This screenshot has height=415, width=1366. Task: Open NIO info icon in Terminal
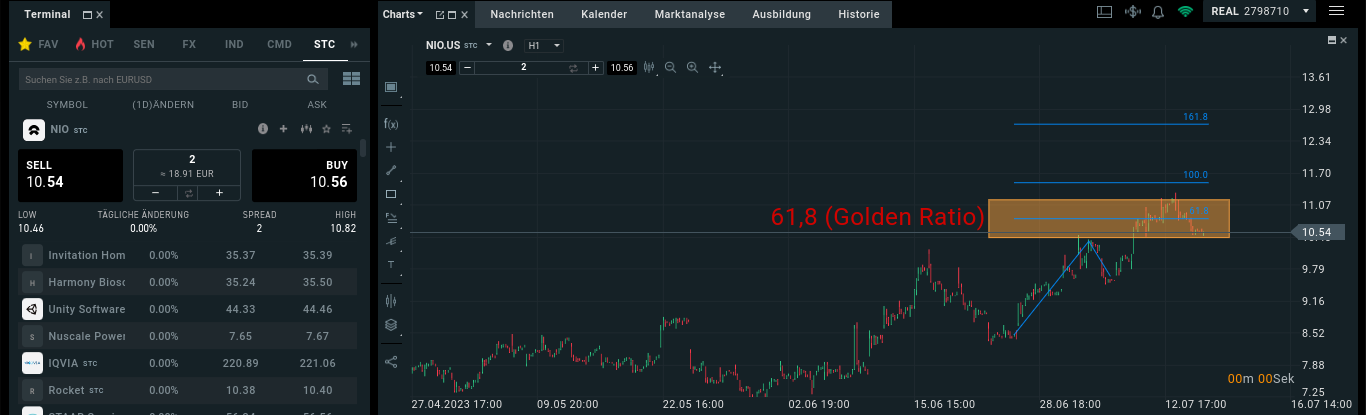[x=263, y=129]
